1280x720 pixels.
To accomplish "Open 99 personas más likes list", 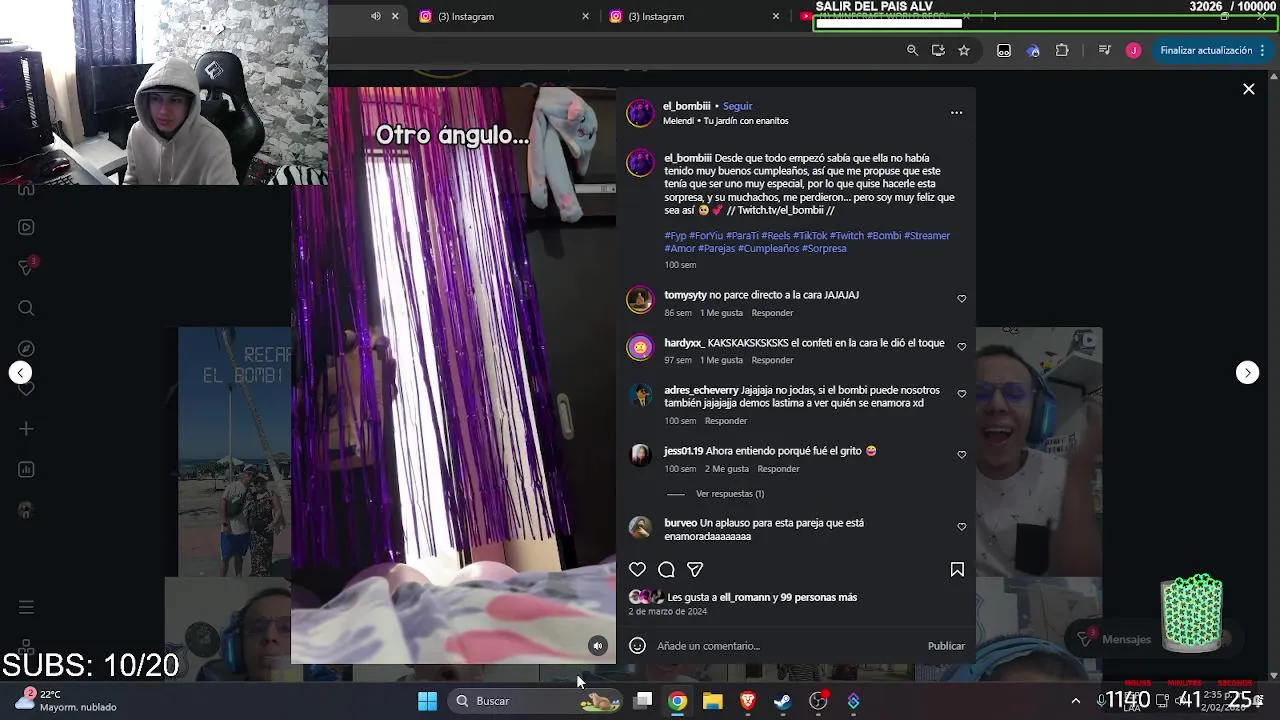I will pos(819,597).
